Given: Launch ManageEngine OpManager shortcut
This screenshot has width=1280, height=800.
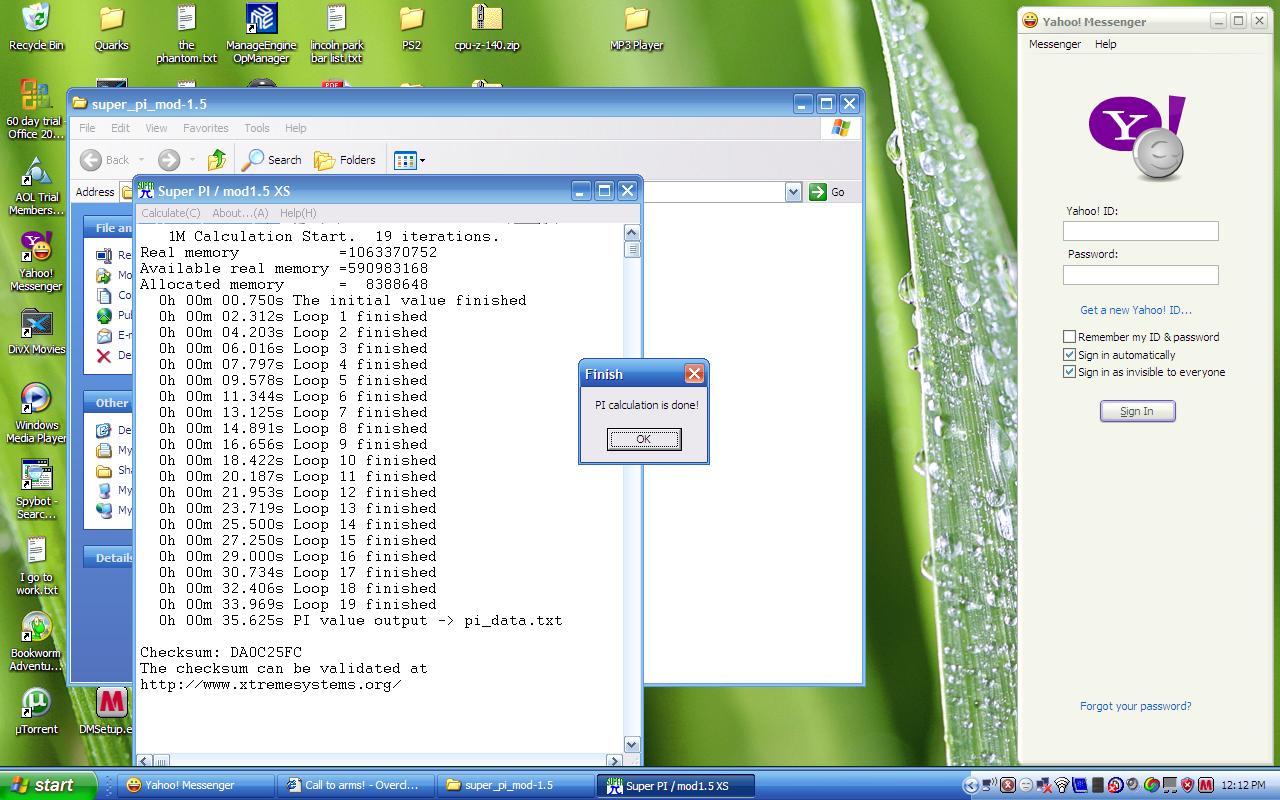Looking at the screenshot, I should 261,33.
